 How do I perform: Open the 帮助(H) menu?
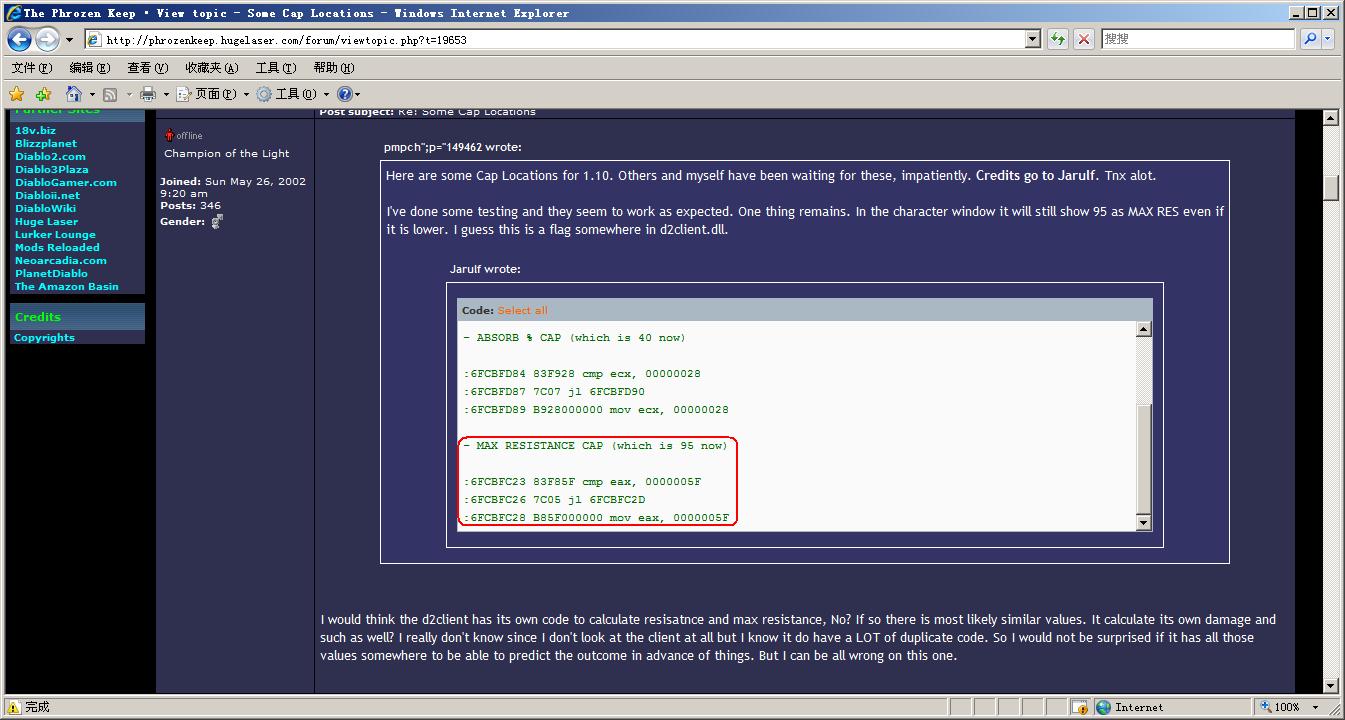(333, 68)
